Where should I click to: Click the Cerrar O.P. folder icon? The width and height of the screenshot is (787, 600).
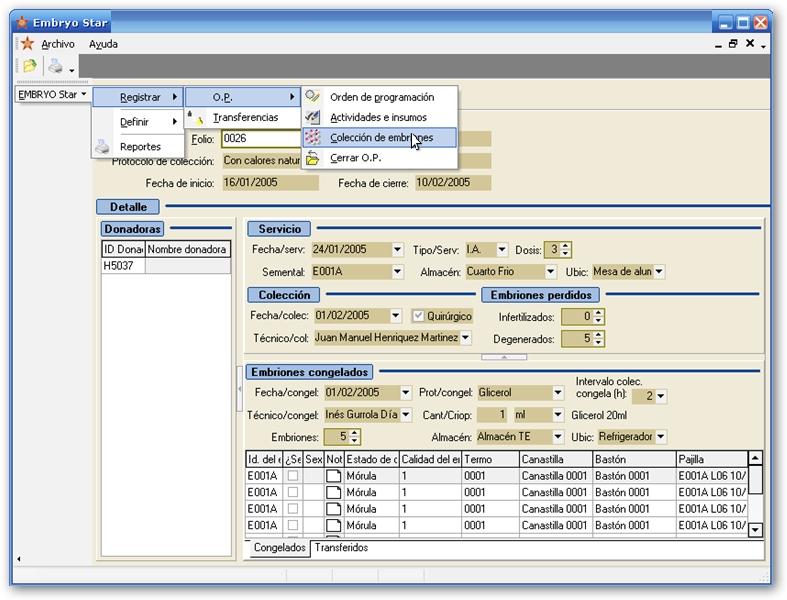(x=312, y=158)
